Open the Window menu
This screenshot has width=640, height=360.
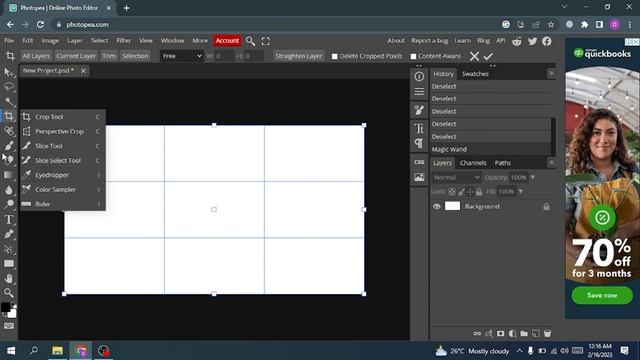pos(172,40)
